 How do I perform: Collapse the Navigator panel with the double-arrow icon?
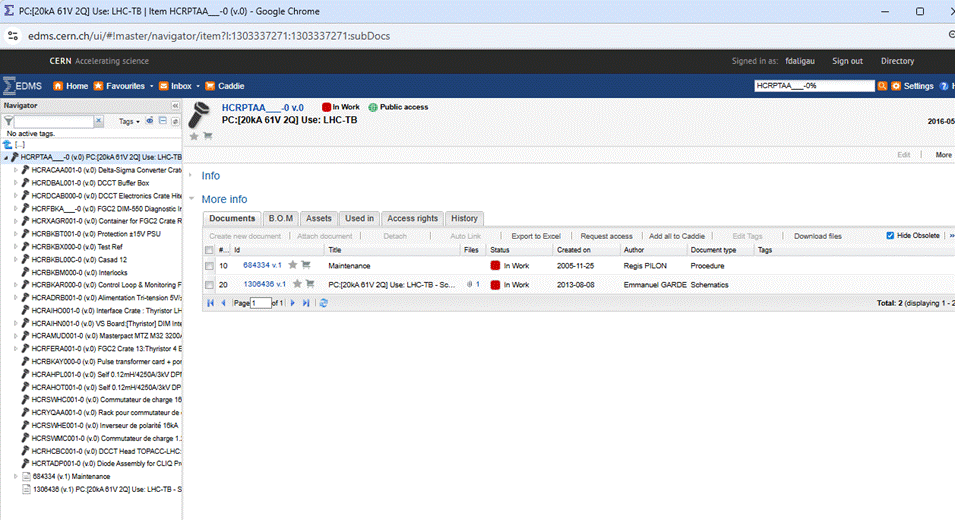(x=176, y=105)
